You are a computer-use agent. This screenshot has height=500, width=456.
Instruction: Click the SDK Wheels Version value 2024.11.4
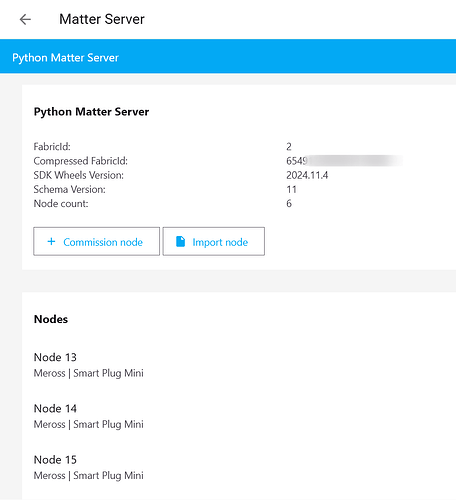307,175
